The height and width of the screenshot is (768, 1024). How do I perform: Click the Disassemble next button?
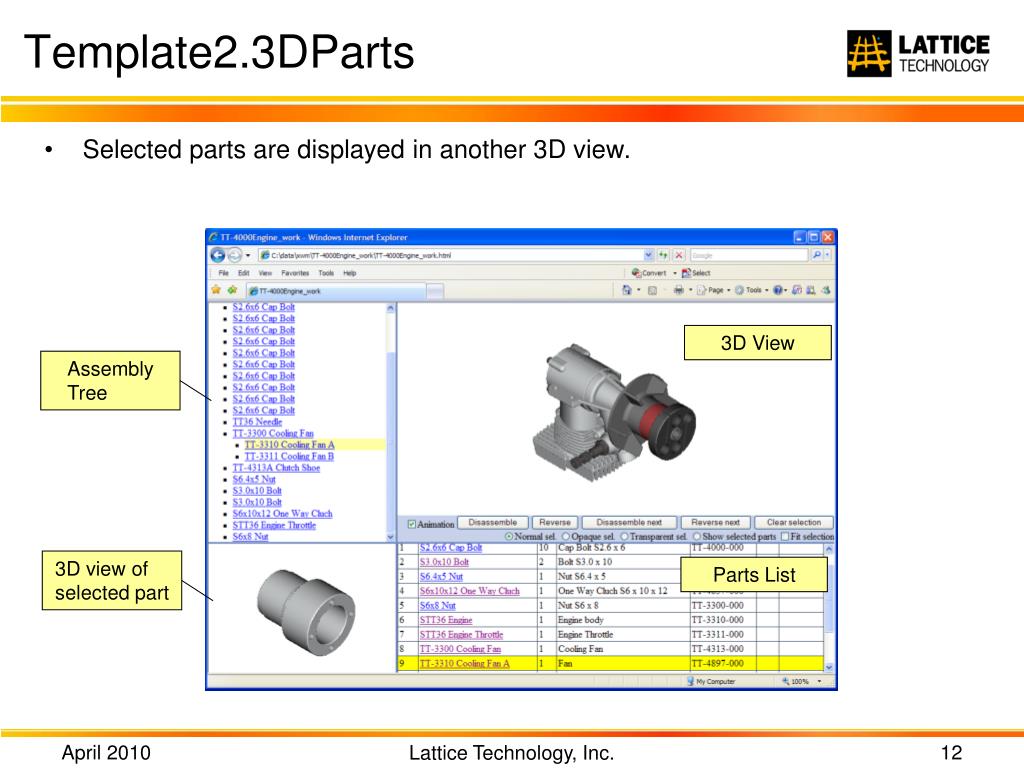pos(629,522)
